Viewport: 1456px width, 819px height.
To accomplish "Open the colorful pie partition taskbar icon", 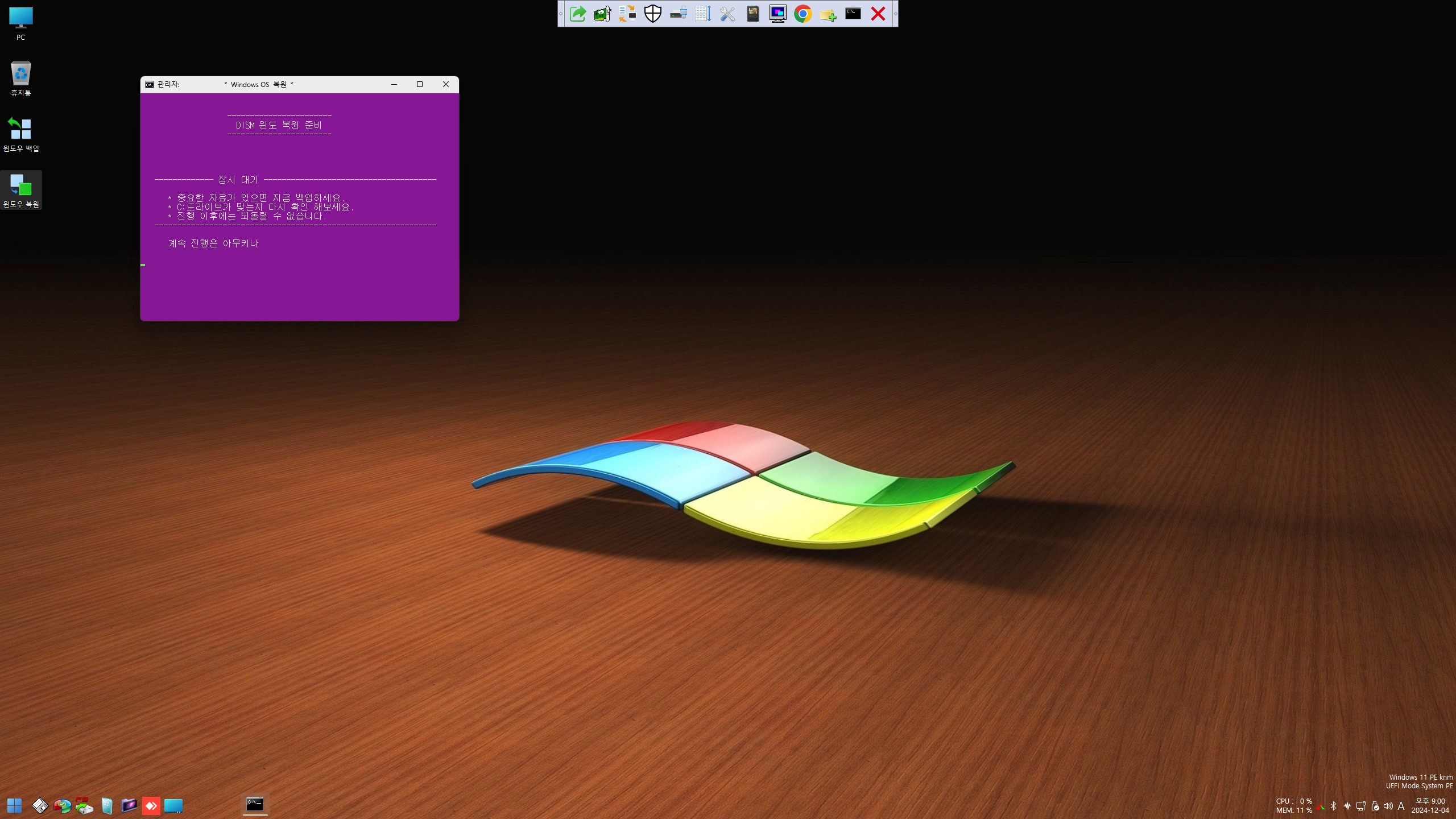I will [62, 805].
